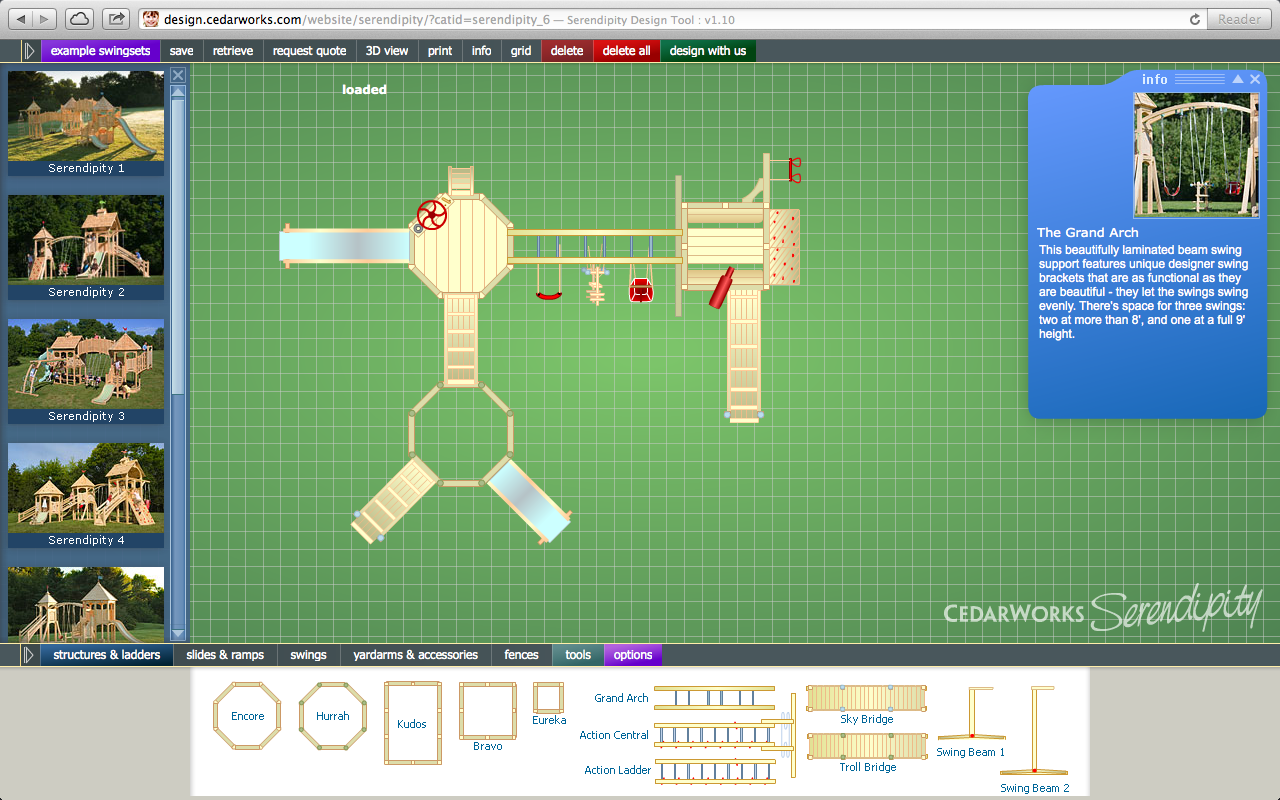This screenshot has height=800, width=1280.
Task: Switch to the swings tab
Action: pyautogui.click(x=308, y=655)
